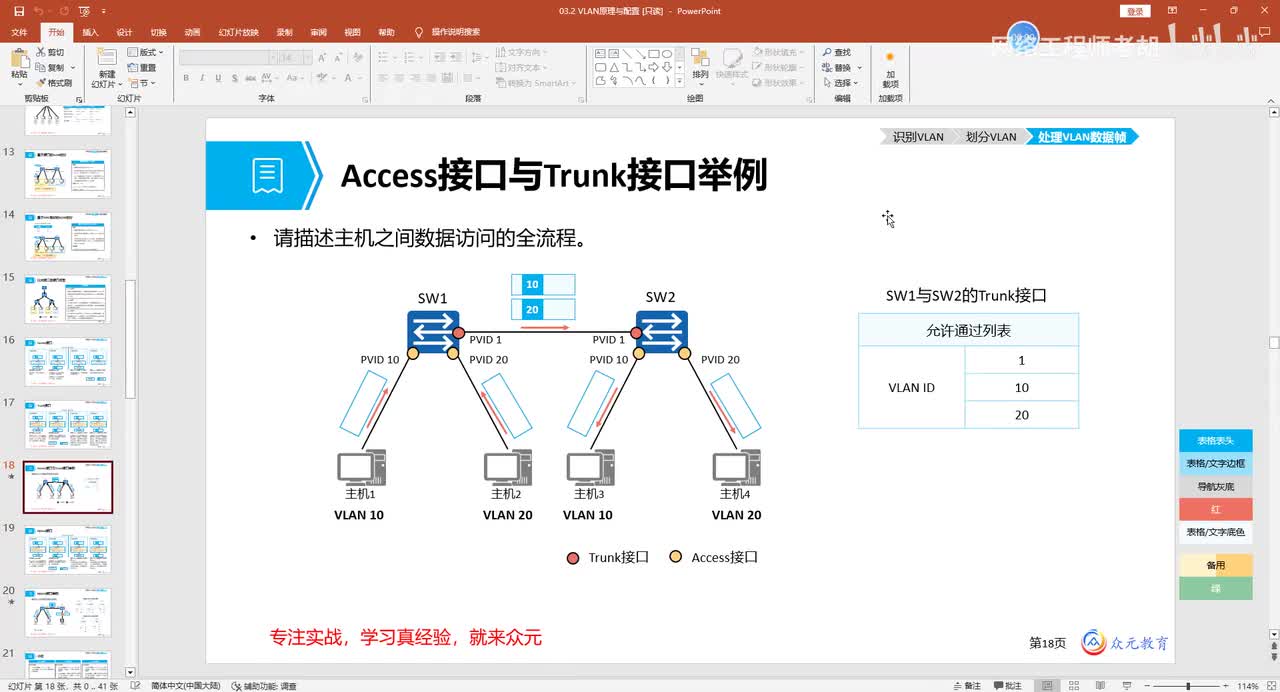This screenshot has height=692, width=1280.
Task: Click the 识别VLAN navigation label on the slide
Action: (x=917, y=137)
